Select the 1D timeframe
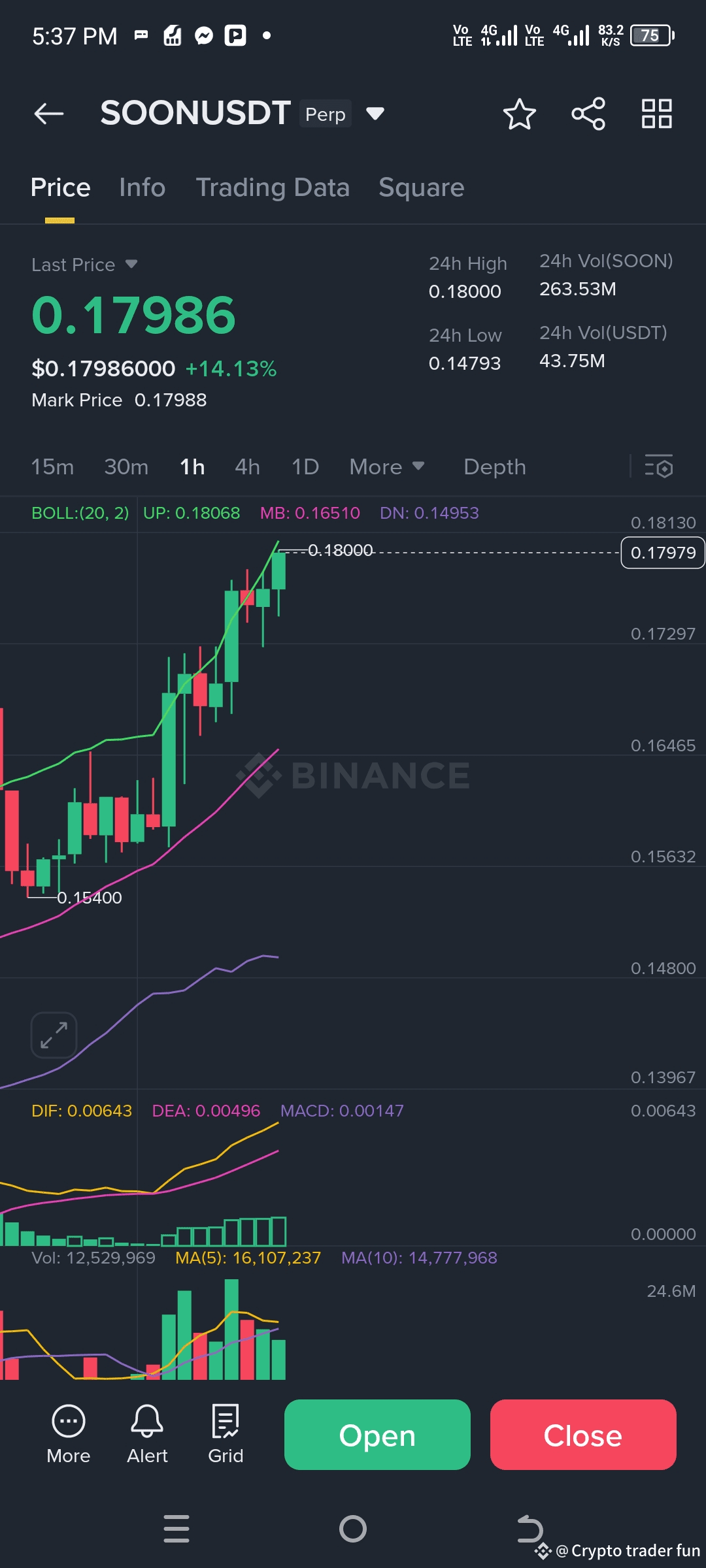706x1568 pixels. (x=305, y=466)
